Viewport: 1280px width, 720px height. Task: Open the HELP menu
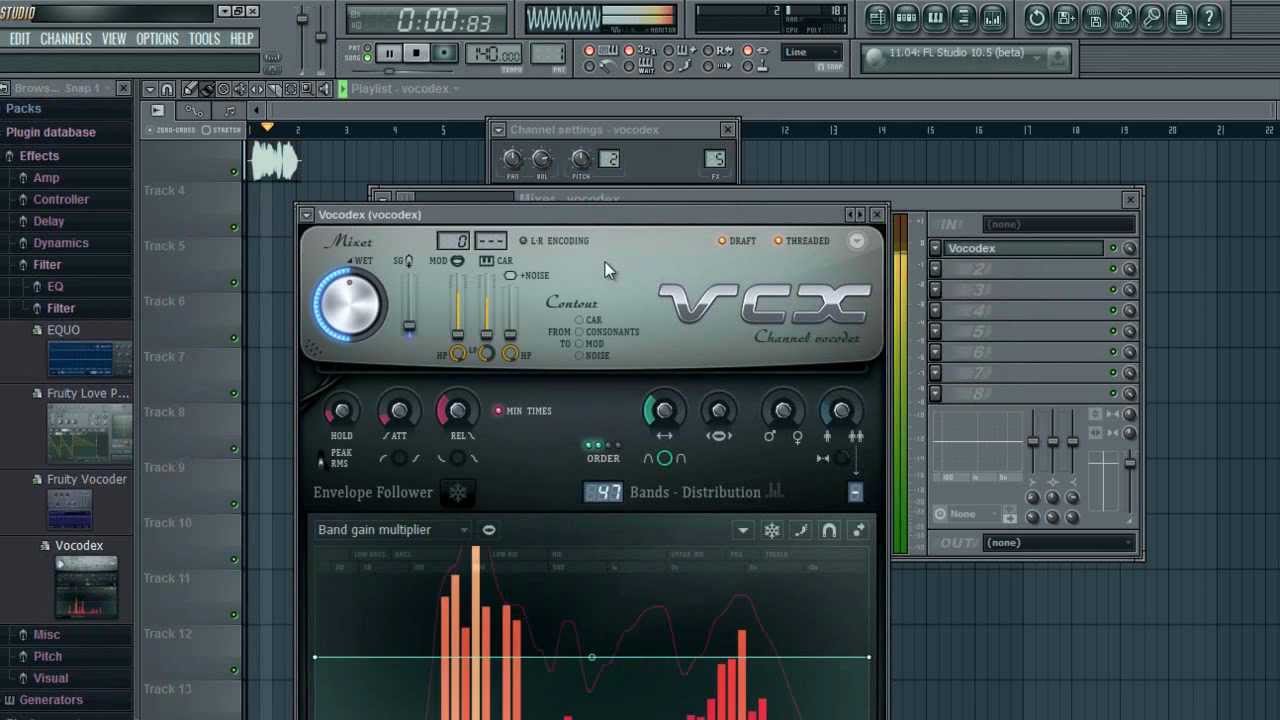click(x=242, y=39)
